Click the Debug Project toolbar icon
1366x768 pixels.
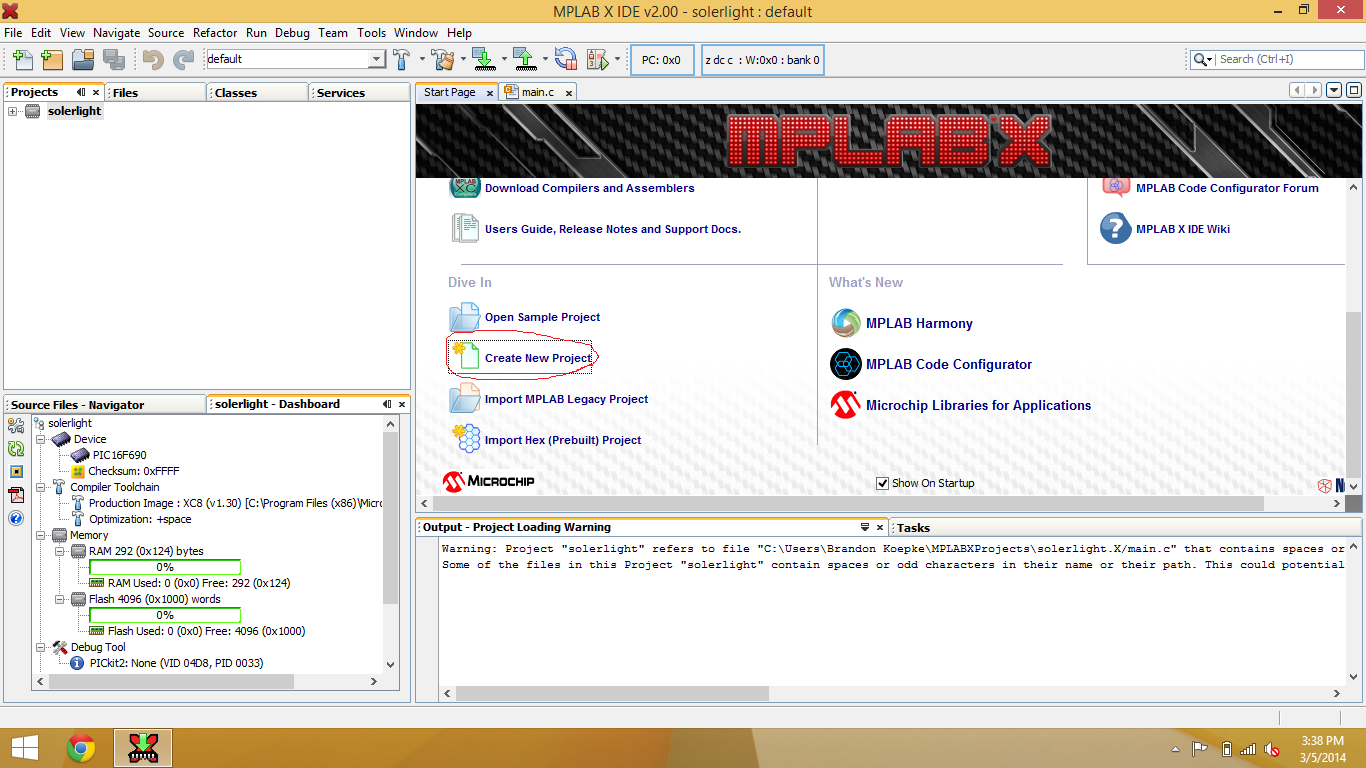(598, 59)
